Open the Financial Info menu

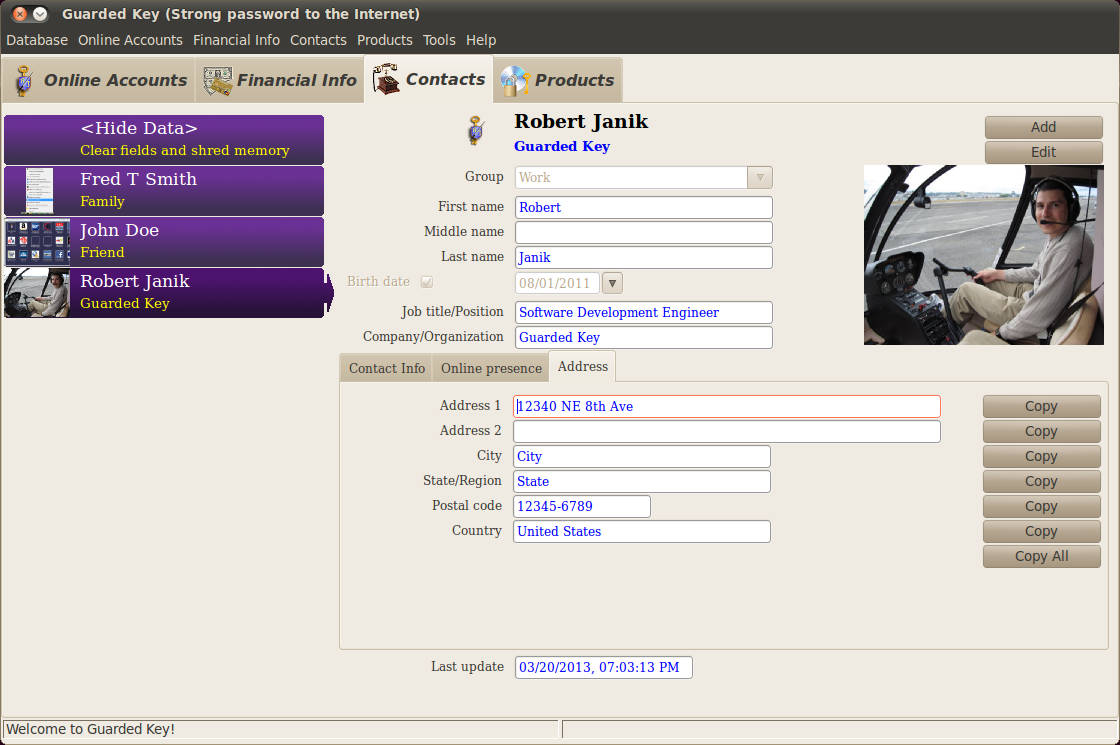pos(236,40)
